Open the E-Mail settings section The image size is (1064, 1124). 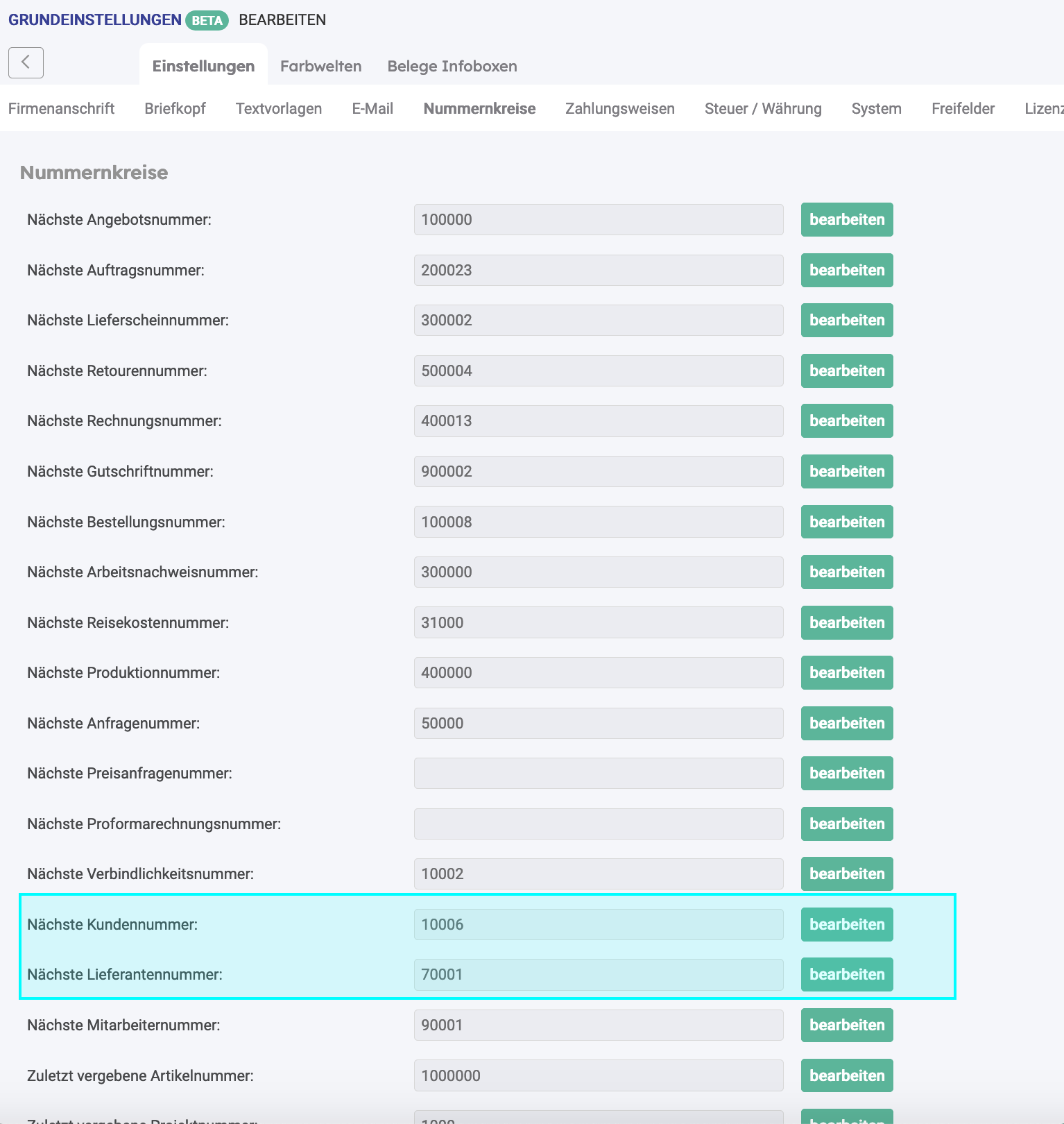point(372,108)
